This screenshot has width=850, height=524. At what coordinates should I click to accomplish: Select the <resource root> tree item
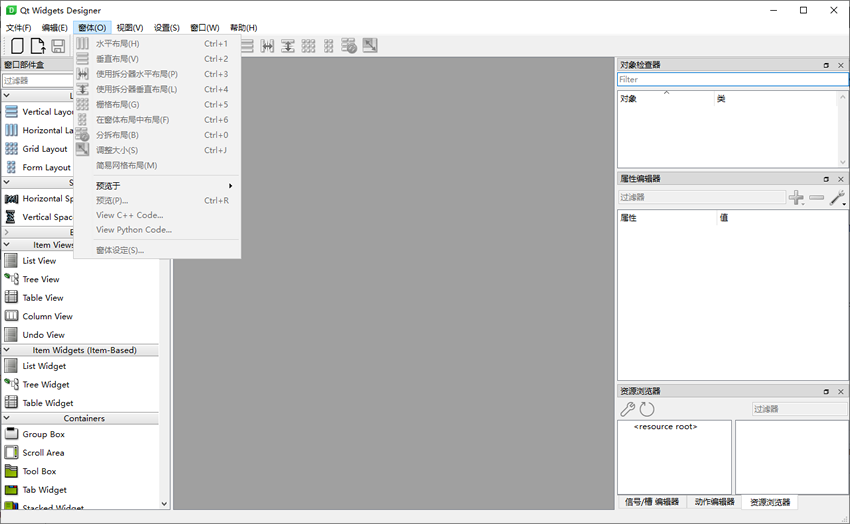pos(665,426)
